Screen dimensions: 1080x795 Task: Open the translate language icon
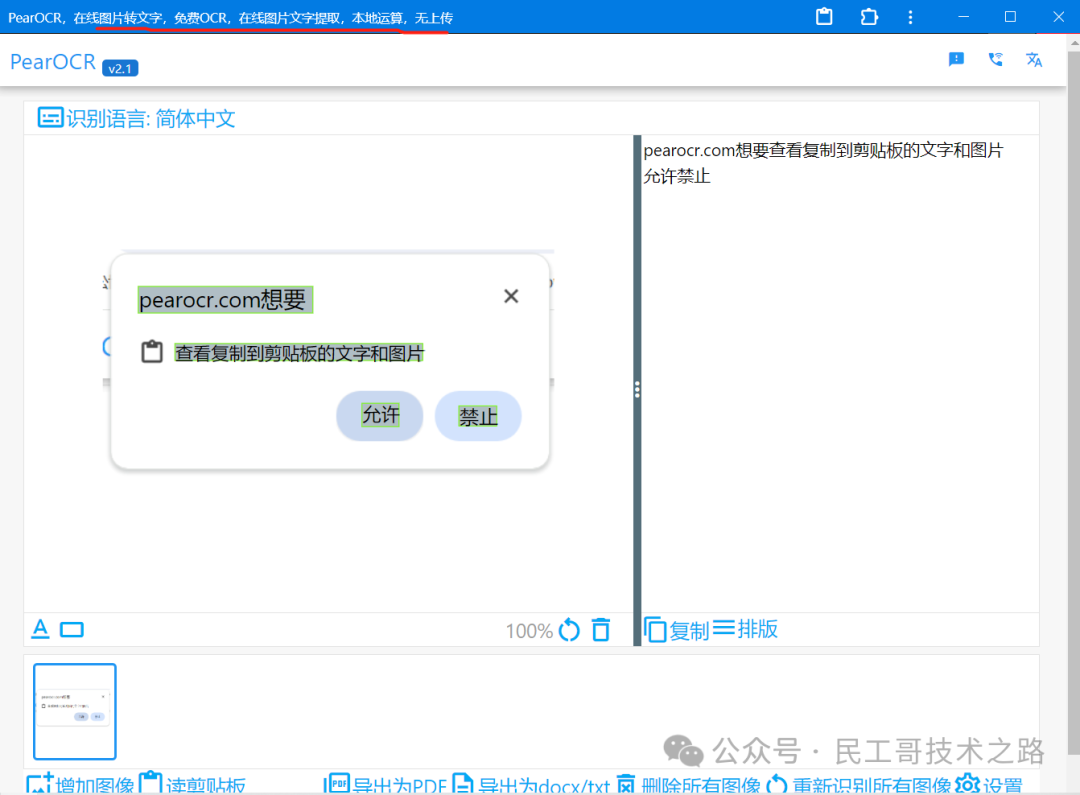(1034, 60)
